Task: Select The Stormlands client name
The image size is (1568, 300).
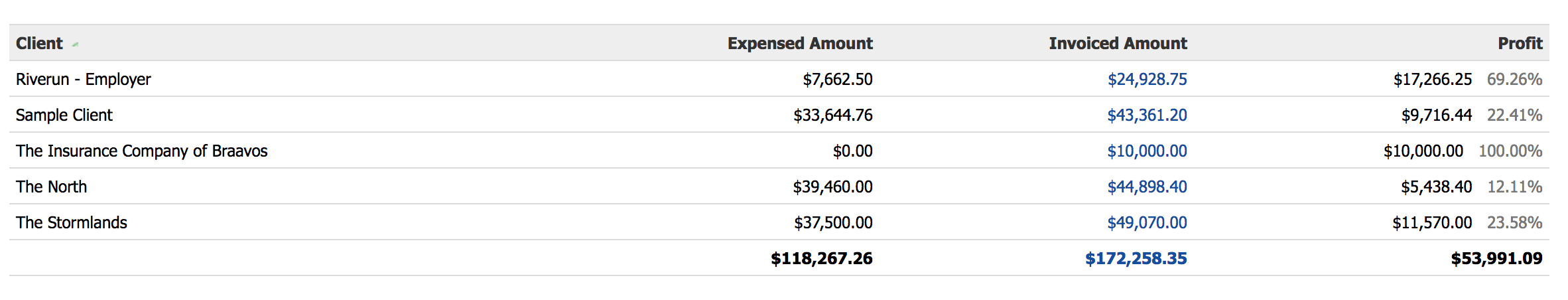Action: click(72, 222)
